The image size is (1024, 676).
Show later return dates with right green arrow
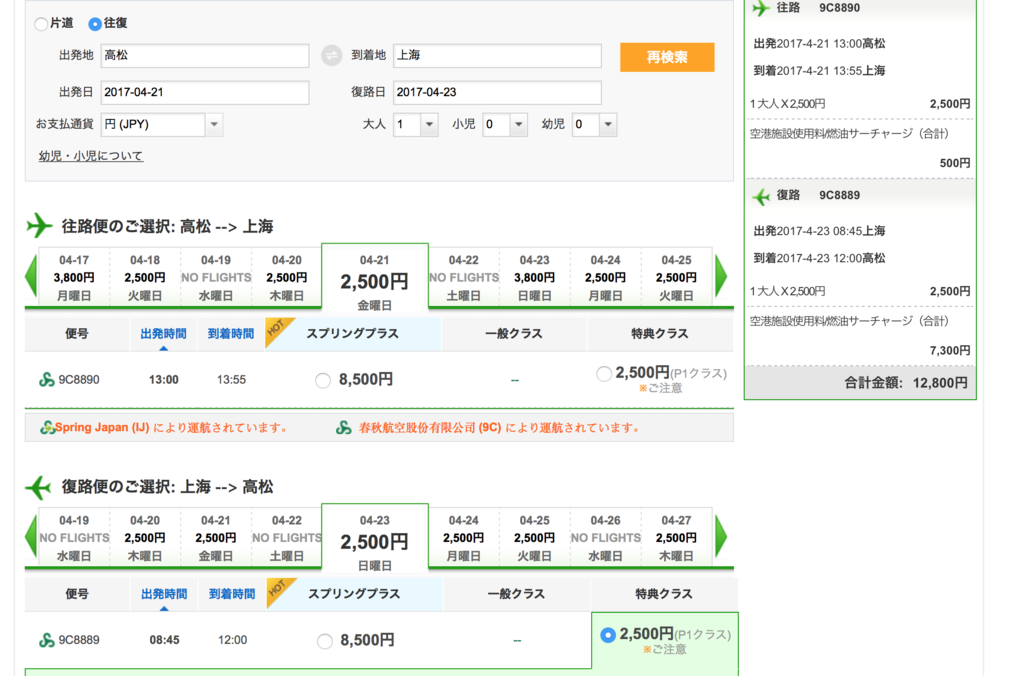[721, 537]
